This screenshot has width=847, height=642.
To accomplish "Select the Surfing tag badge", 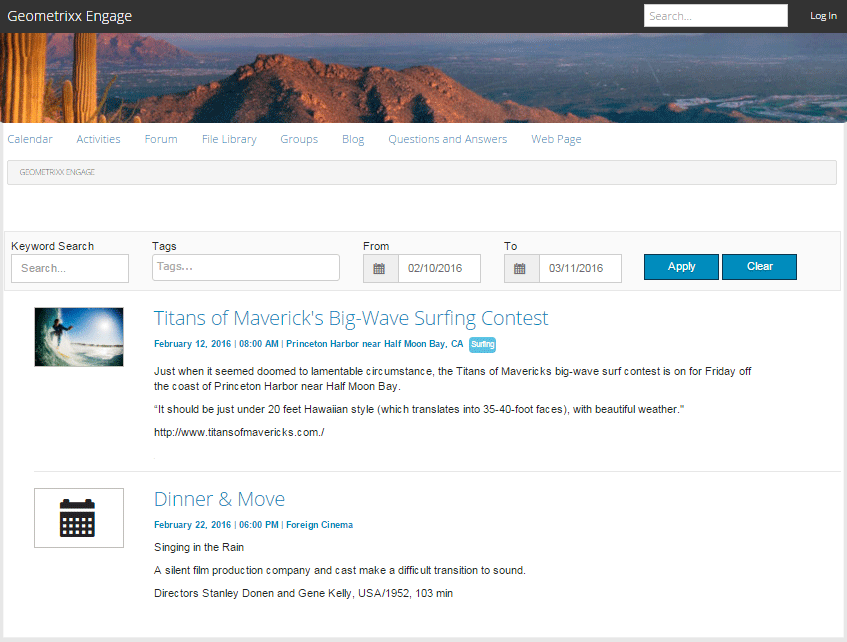I will click(x=482, y=344).
